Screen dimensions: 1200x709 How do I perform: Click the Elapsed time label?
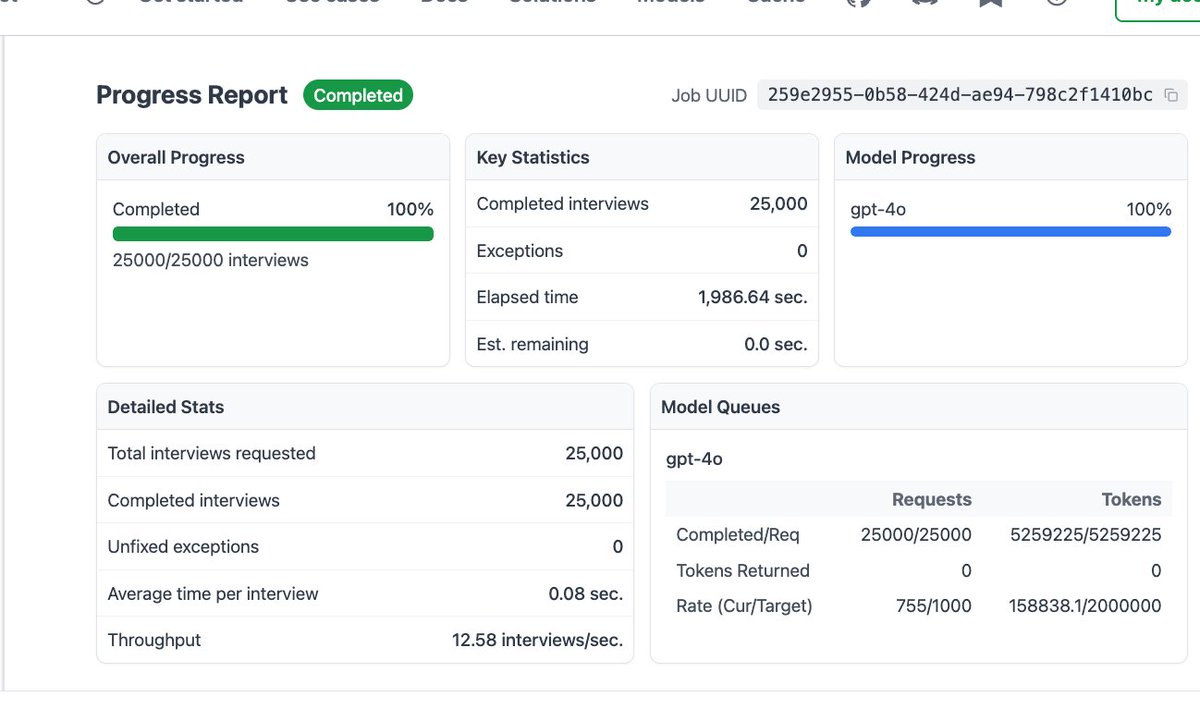coord(527,297)
